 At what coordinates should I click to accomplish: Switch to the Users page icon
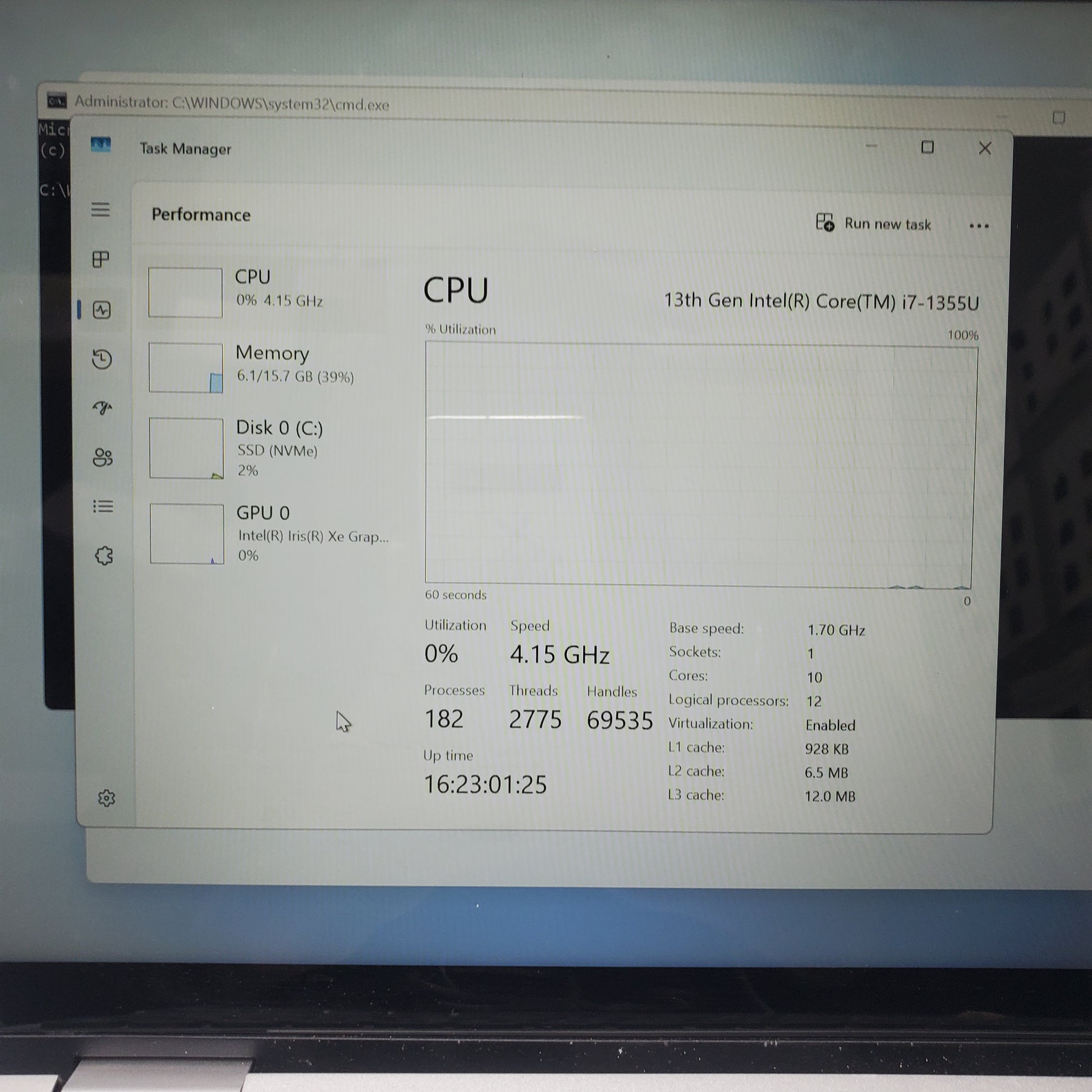point(103,457)
